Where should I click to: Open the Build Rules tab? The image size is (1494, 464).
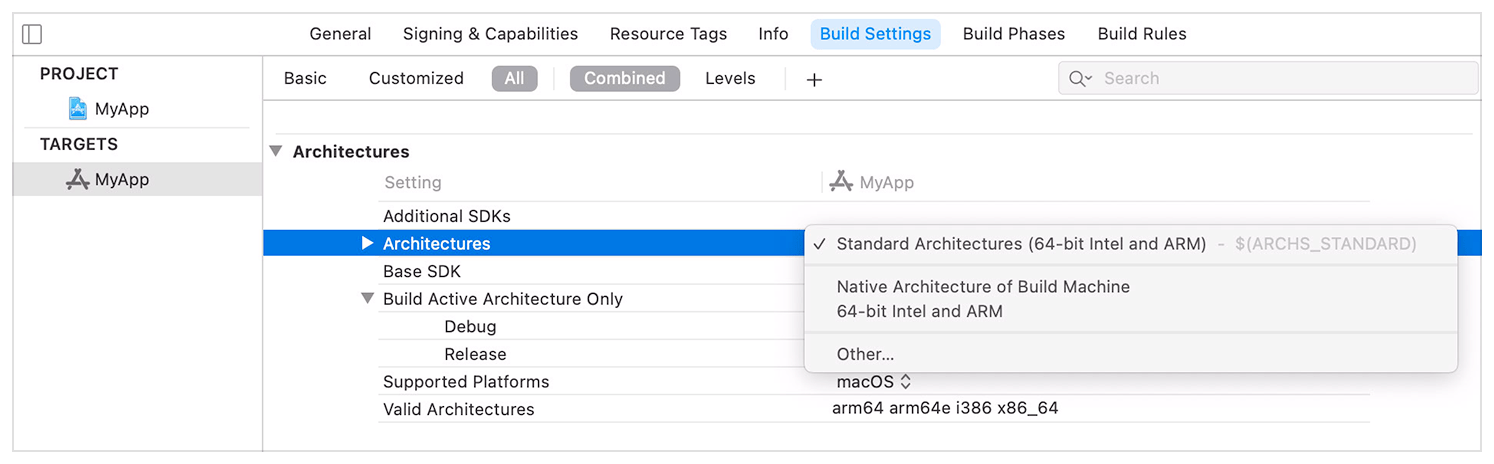(x=1142, y=34)
